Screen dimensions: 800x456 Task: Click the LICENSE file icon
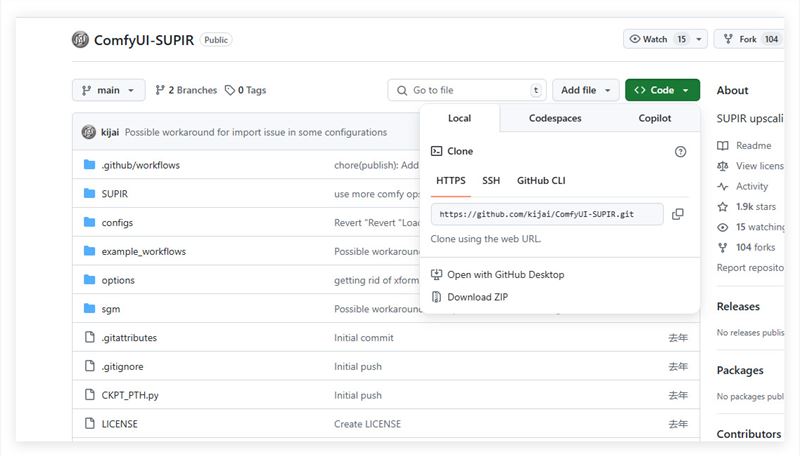coord(90,423)
